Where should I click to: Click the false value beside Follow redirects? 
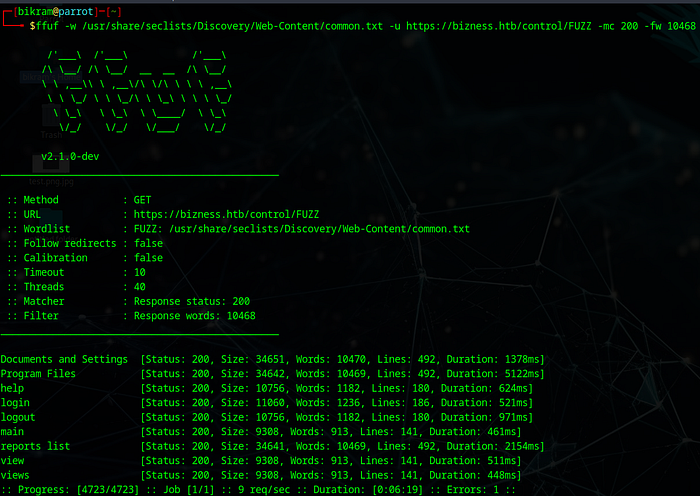pyautogui.click(x=148, y=243)
